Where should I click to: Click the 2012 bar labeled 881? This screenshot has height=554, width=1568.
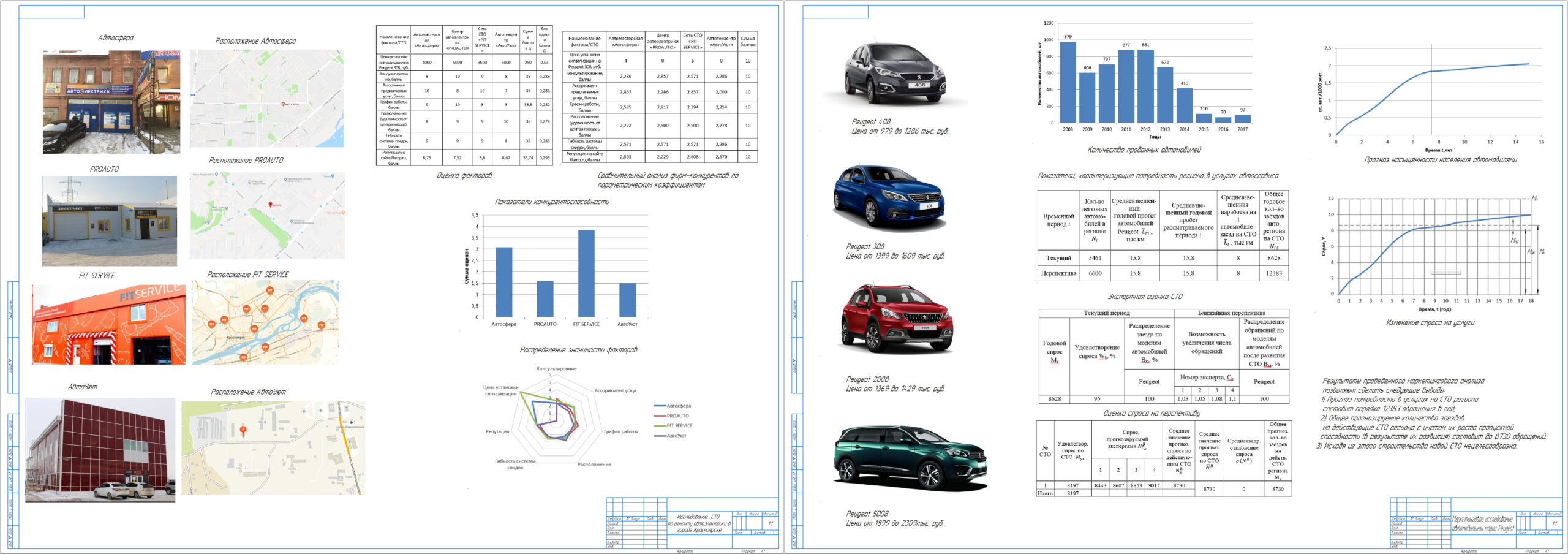point(1145,86)
